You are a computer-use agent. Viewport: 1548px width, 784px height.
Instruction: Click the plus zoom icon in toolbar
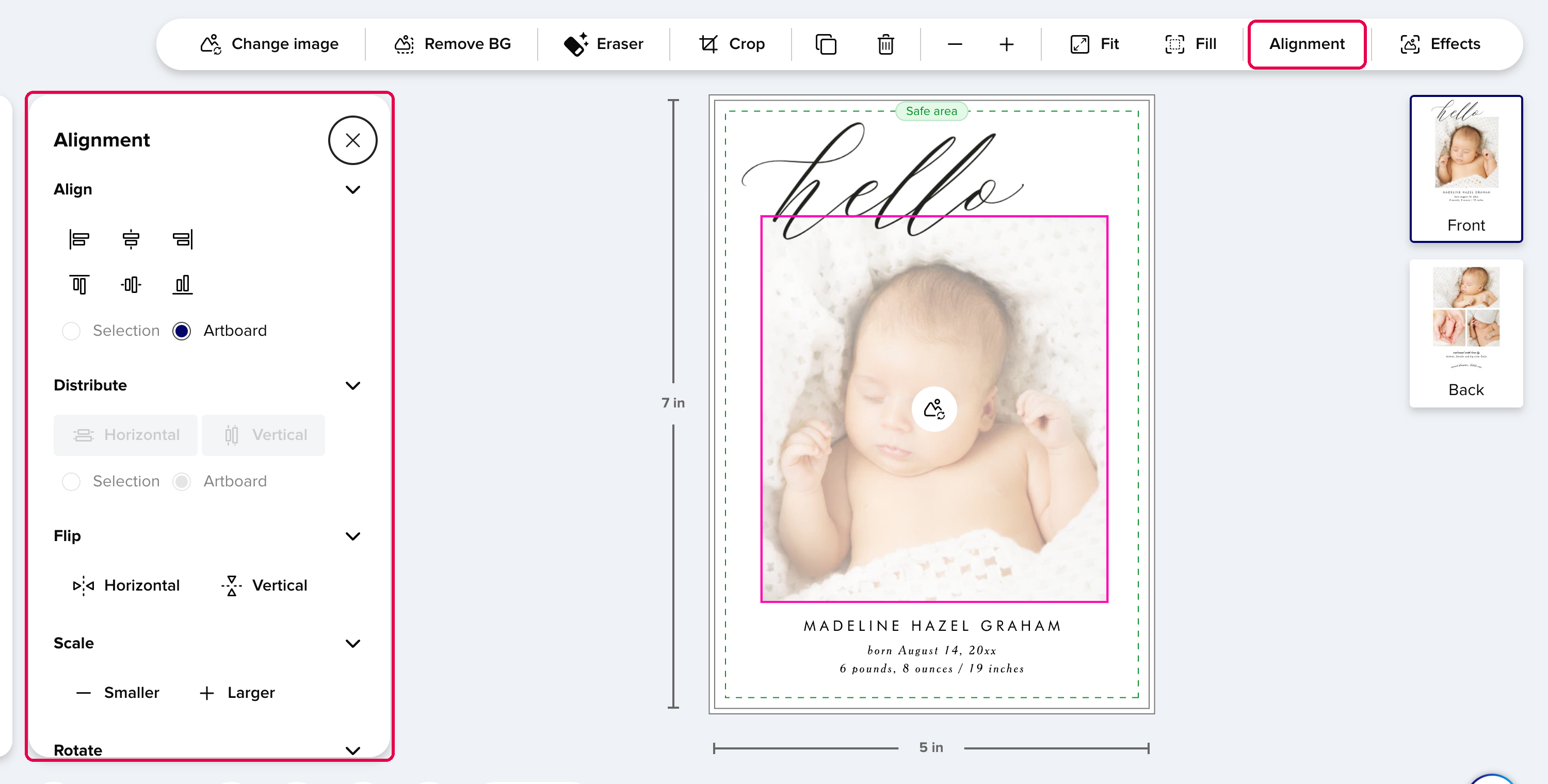click(x=1007, y=44)
